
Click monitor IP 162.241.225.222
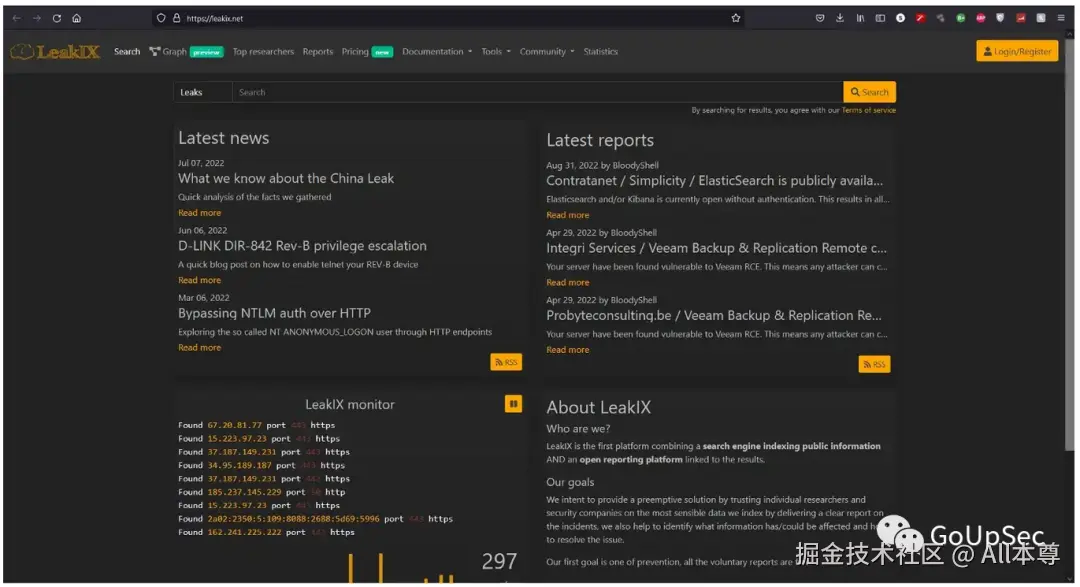(245, 533)
